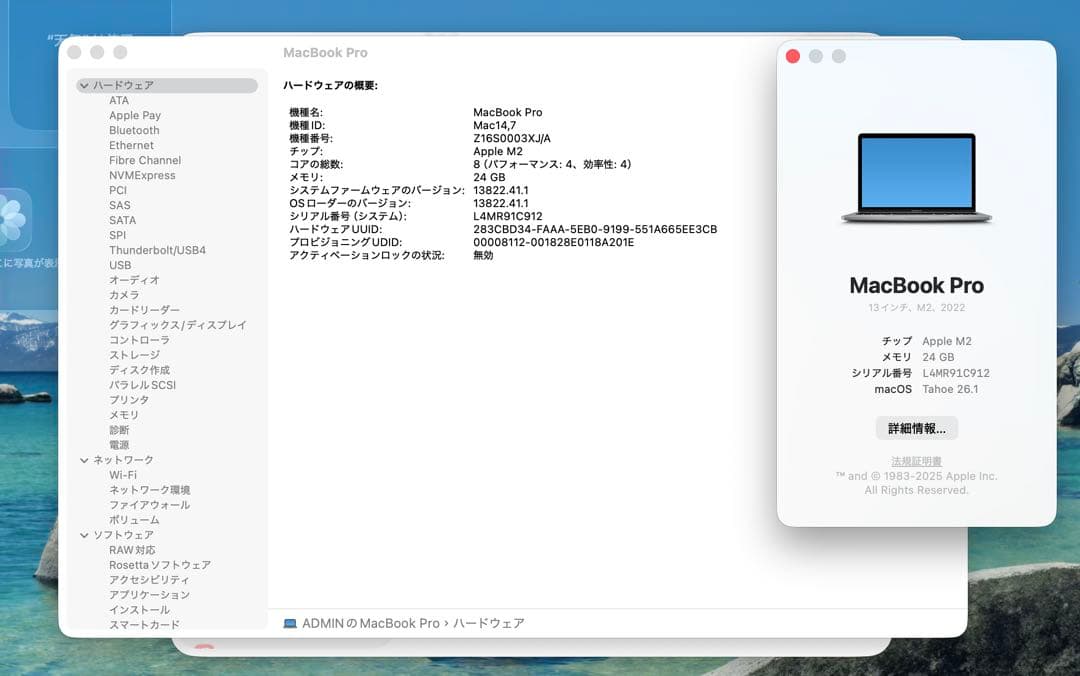
Task: Open the RAW対応 entry
Action: pos(132,550)
